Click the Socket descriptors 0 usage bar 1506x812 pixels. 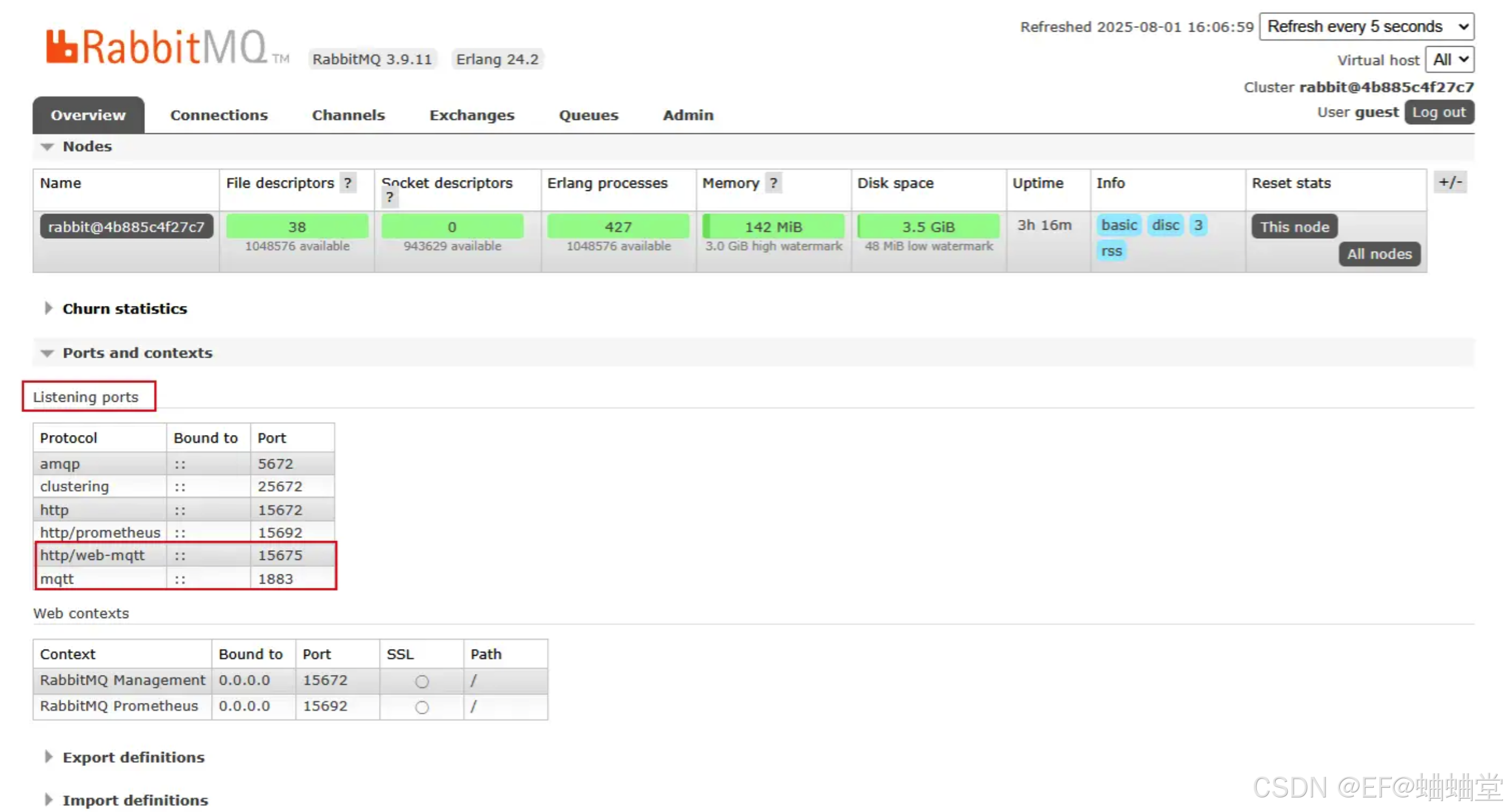(452, 226)
